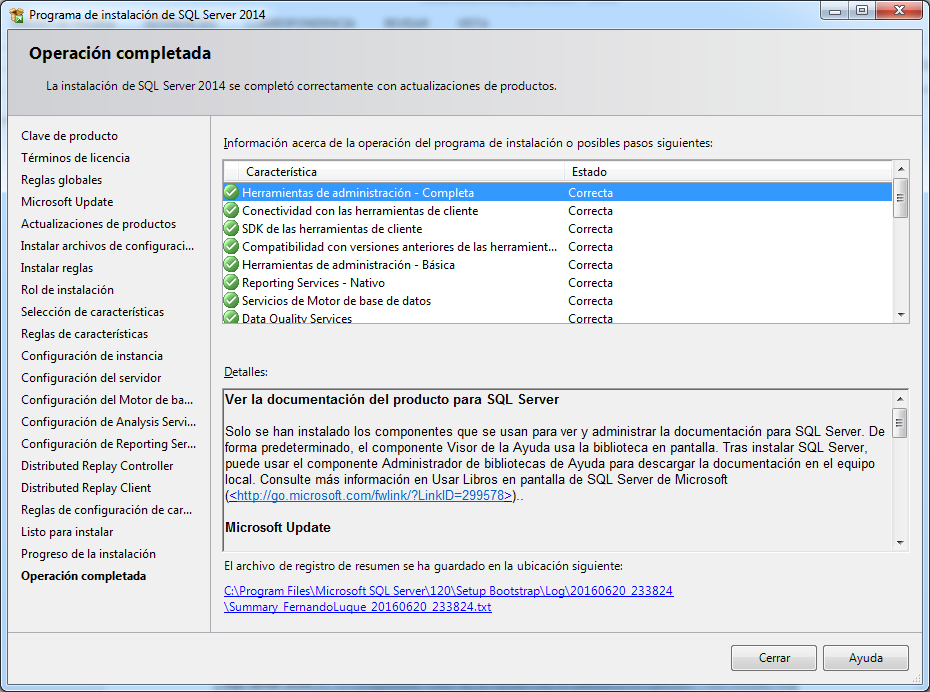Image resolution: width=930 pixels, height=692 pixels.
Task: Click Correcta status for Servicios de Motor row
Action: 590,300
